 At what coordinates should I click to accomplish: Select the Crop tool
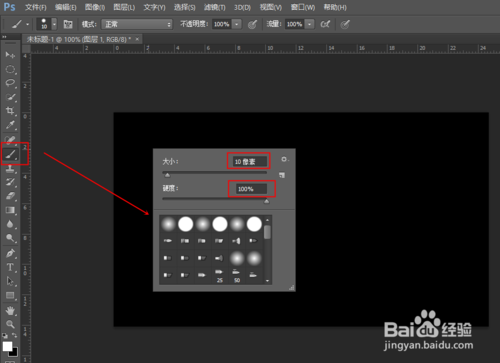[10, 111]
